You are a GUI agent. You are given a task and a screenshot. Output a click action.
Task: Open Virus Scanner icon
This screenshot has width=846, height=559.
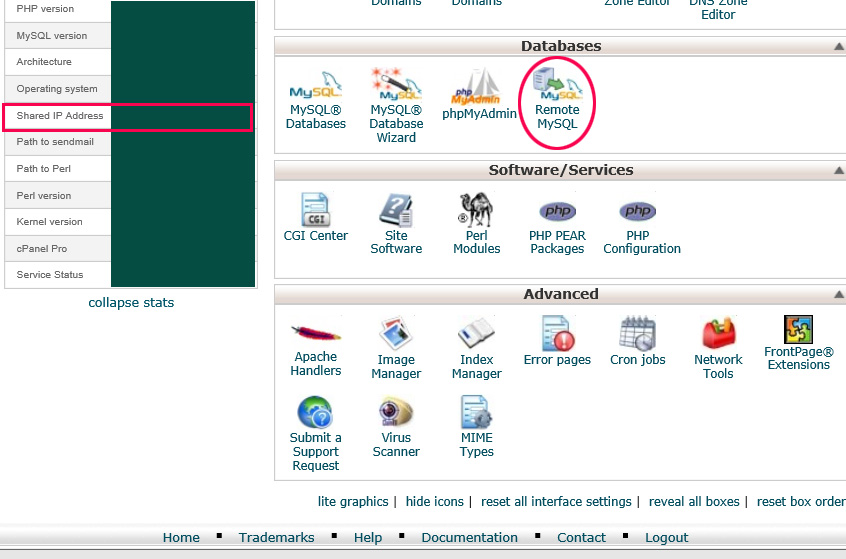[396, 412]
